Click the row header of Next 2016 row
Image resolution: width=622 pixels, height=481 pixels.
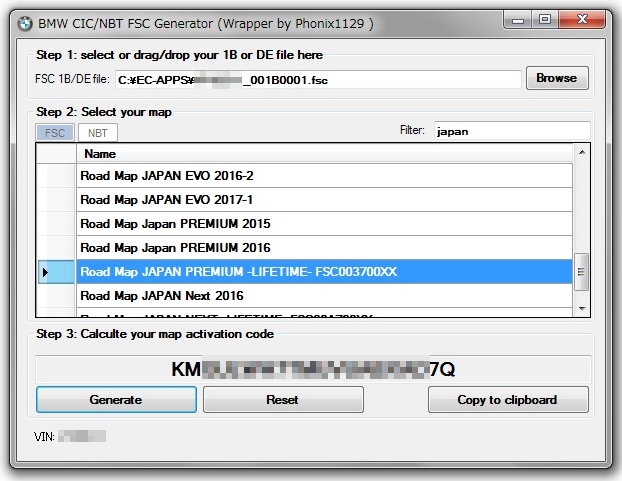56,296
